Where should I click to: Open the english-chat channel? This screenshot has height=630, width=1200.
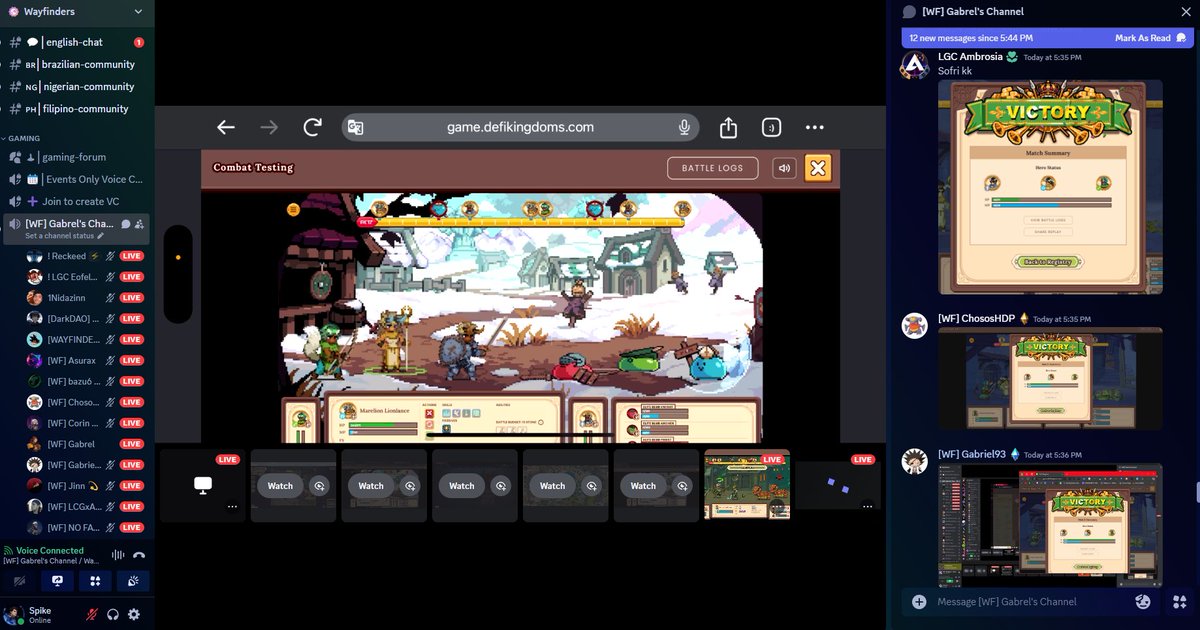(x=77, y=42)
